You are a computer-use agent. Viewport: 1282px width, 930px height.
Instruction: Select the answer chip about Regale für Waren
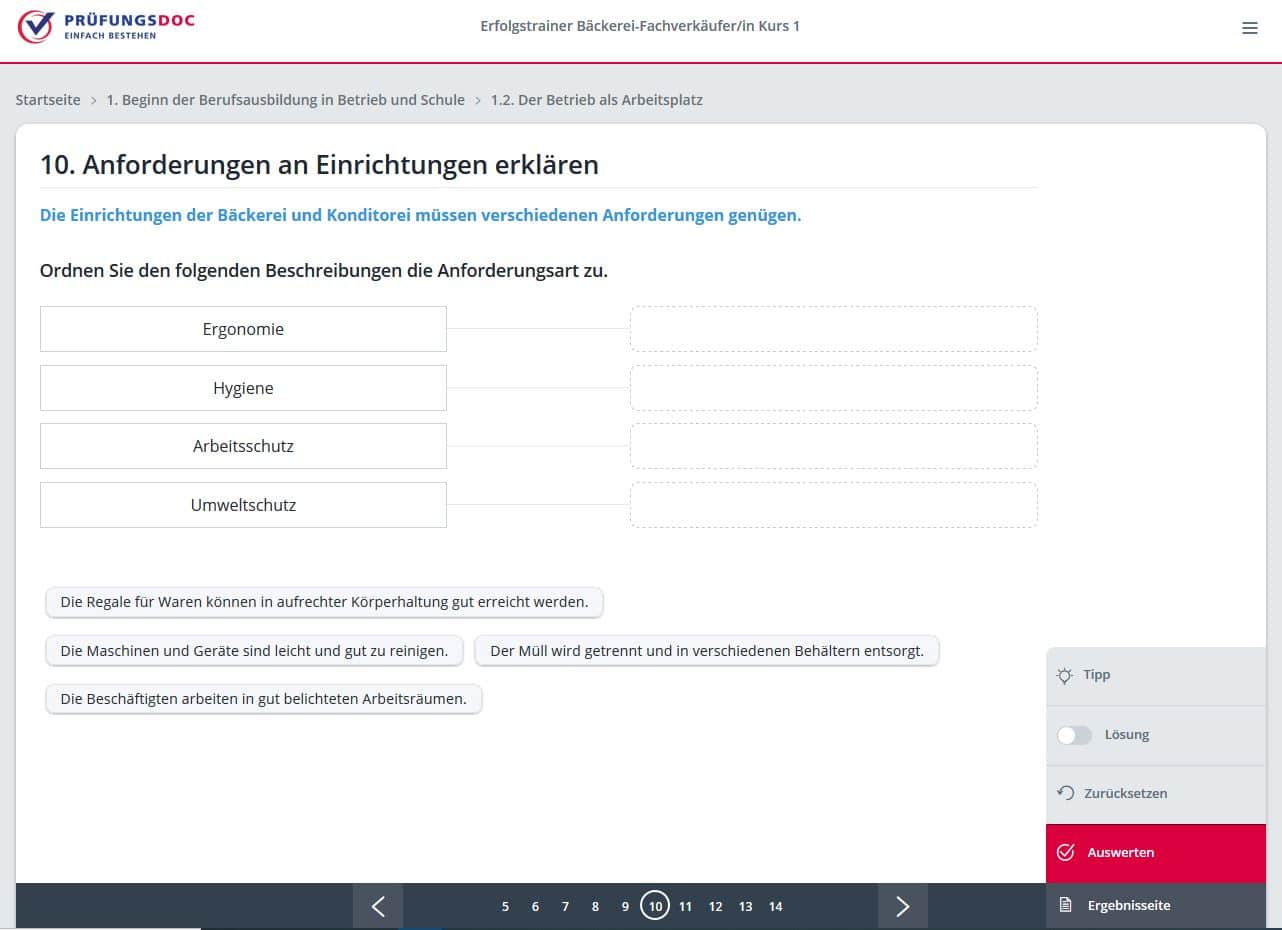click(x=324, y=602)
